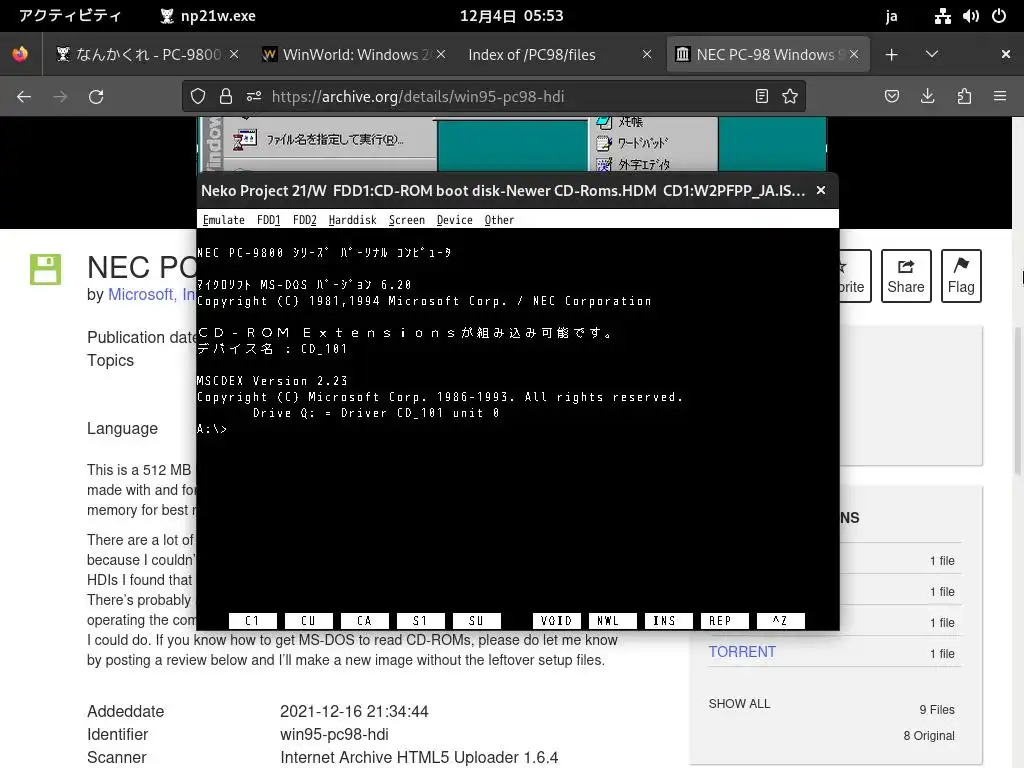Open the Firefox hamburger menu
Image resolution: width=1024 pixels, height=768 pixels.
click(1000, 97)
